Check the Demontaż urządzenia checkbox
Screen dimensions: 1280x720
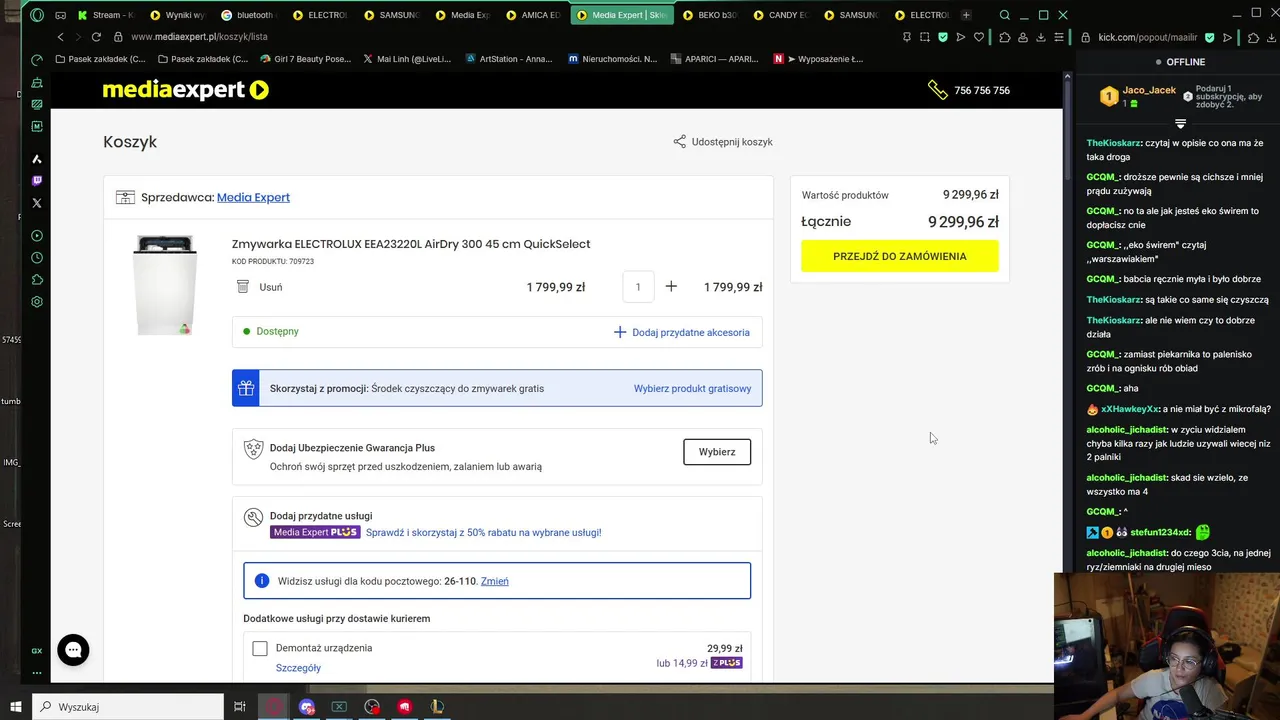tap(260, 649)
